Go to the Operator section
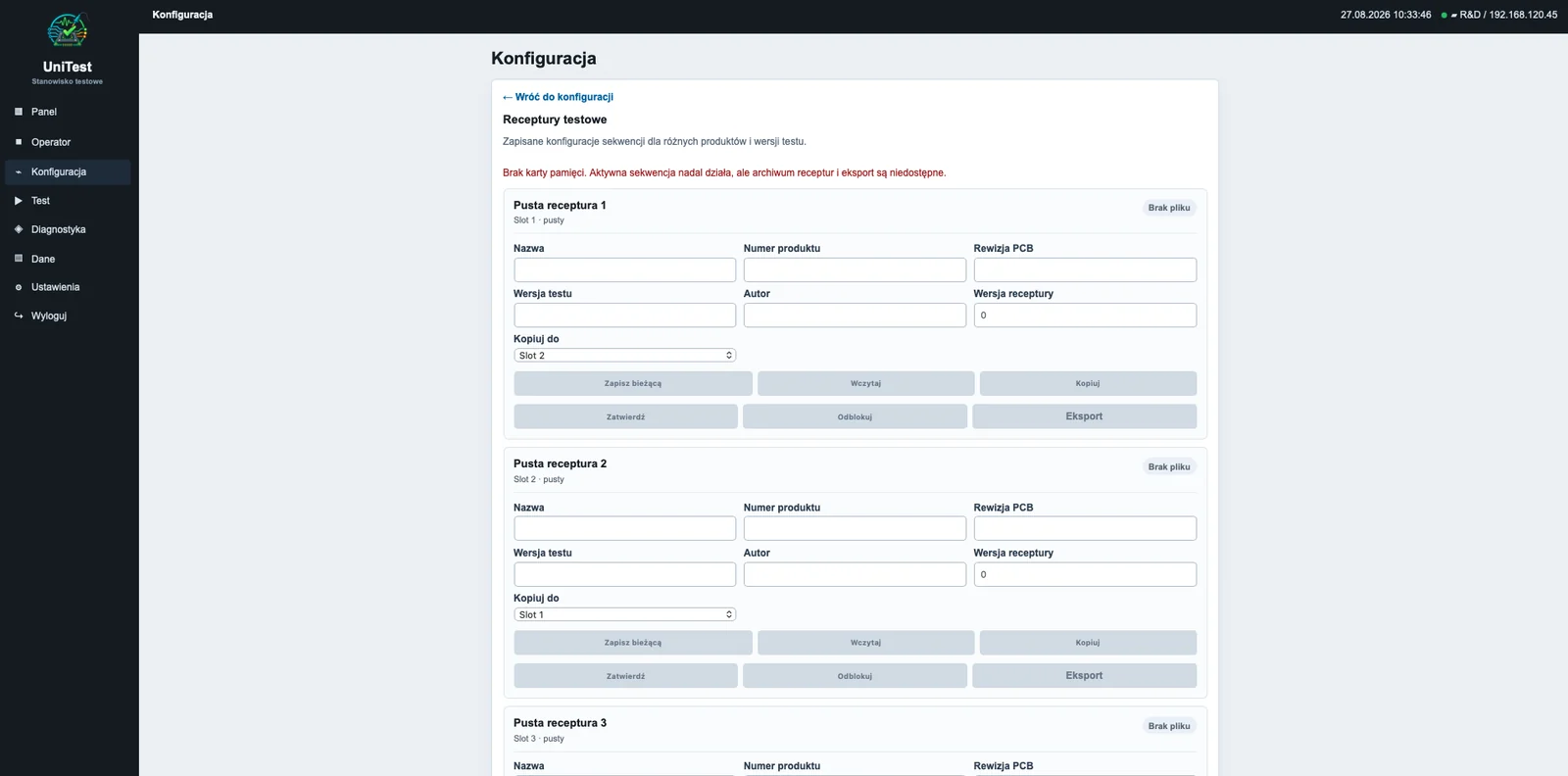This screenshot has height=776, width=1568. click(x=68, y=142)
